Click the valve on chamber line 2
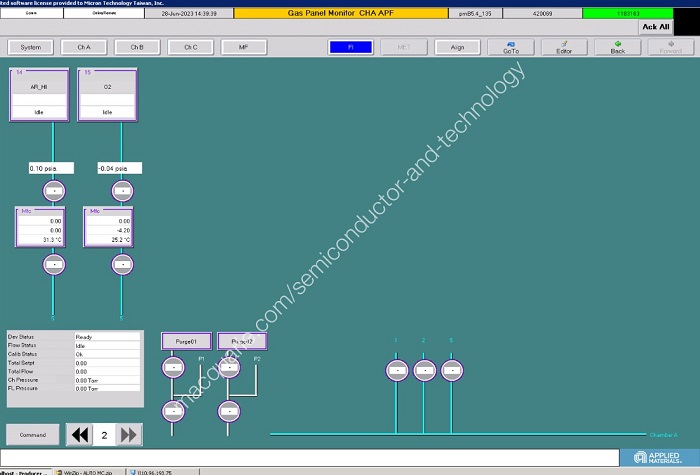Screen dimensions: 700x475 424,371
